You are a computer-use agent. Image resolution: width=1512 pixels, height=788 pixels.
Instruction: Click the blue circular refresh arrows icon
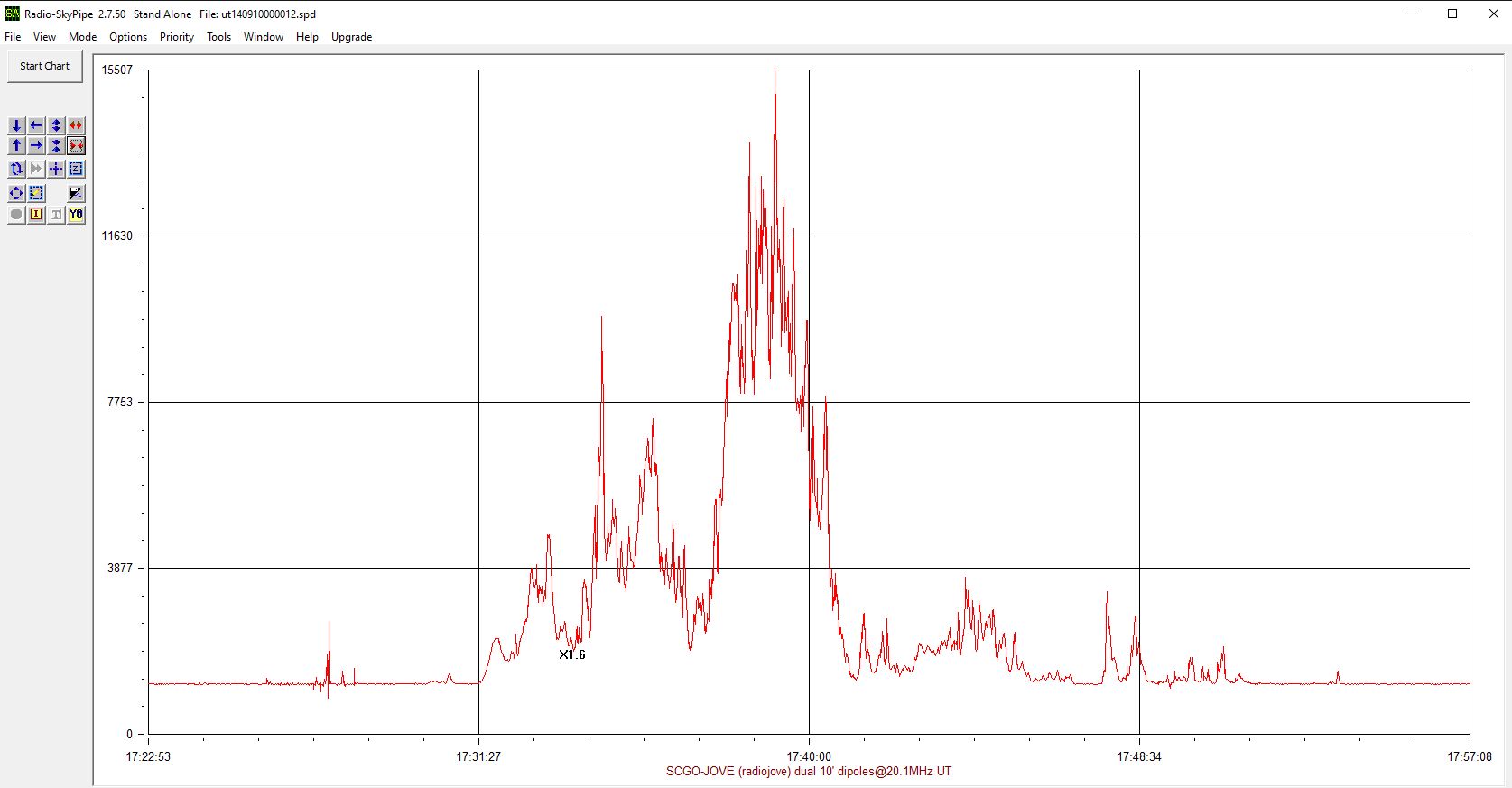click(x=16, y=169)
